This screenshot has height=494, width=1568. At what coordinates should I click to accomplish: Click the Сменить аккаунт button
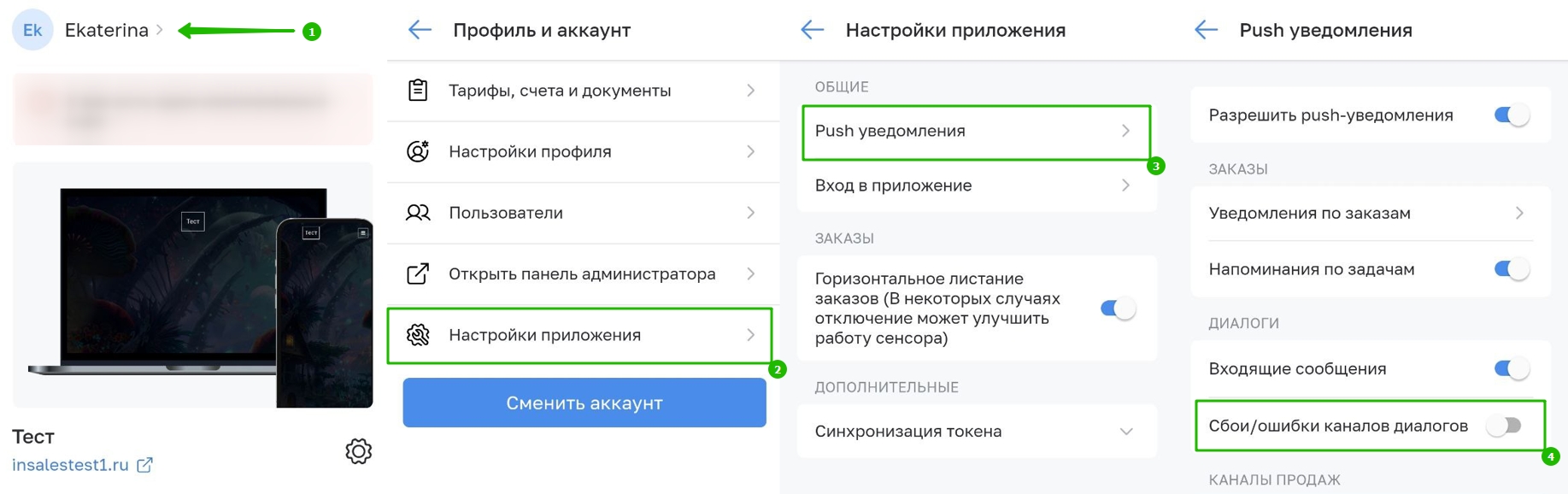pyautogui.click(x=584, y=403)
